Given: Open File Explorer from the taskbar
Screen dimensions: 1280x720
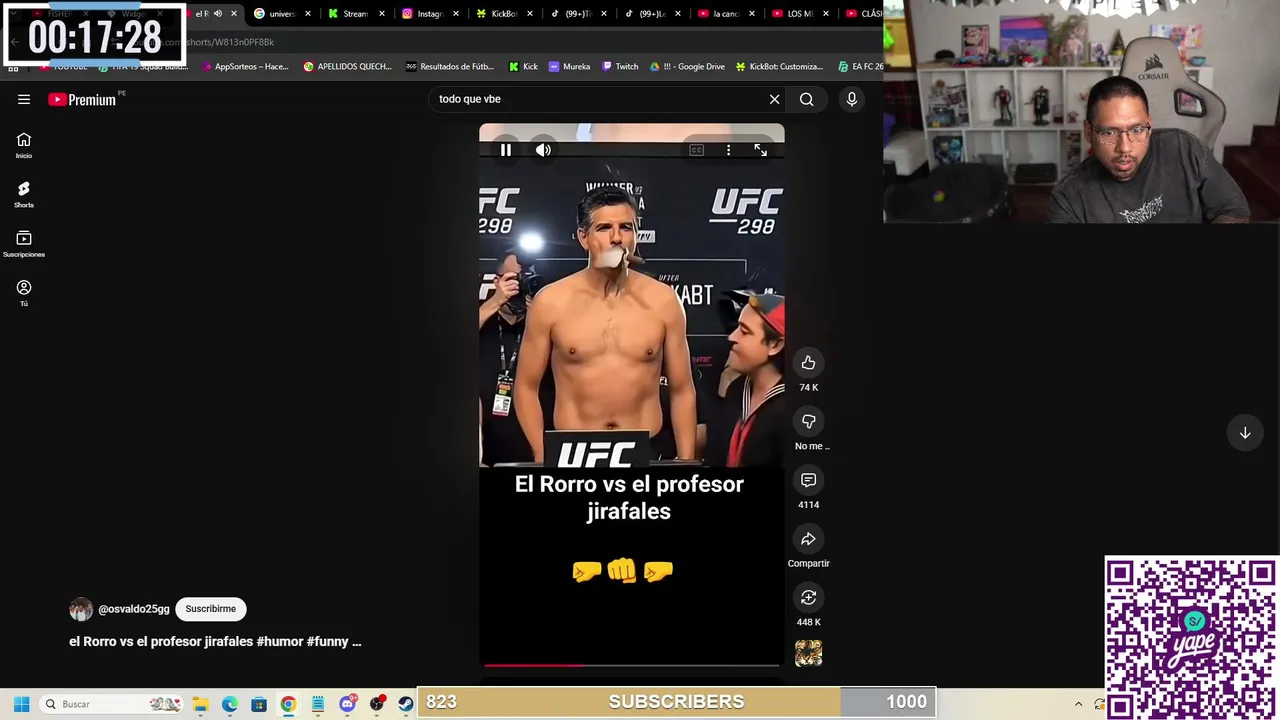Looking at the screenshot, I should click(x=200, y=704).
